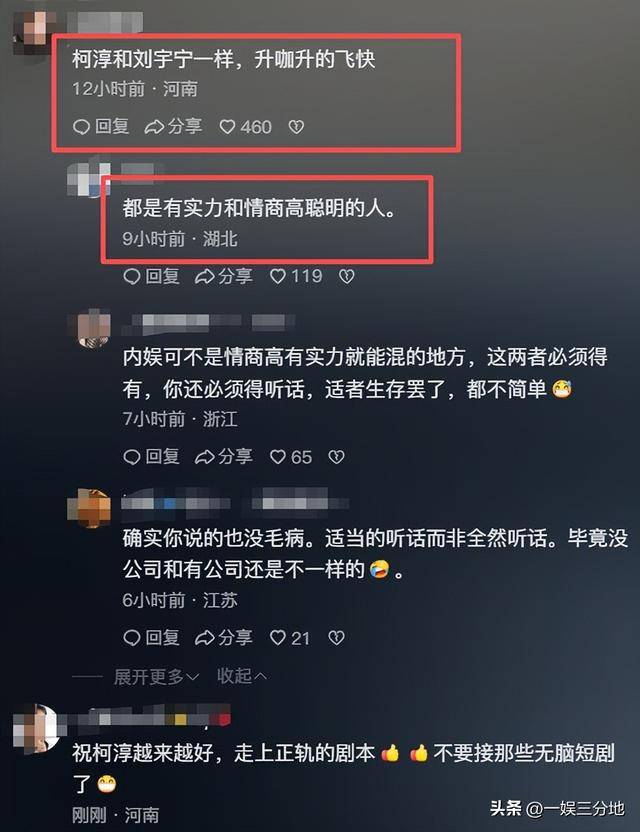Like the Zhejiang comment with 65 likes

click(291, 457)
